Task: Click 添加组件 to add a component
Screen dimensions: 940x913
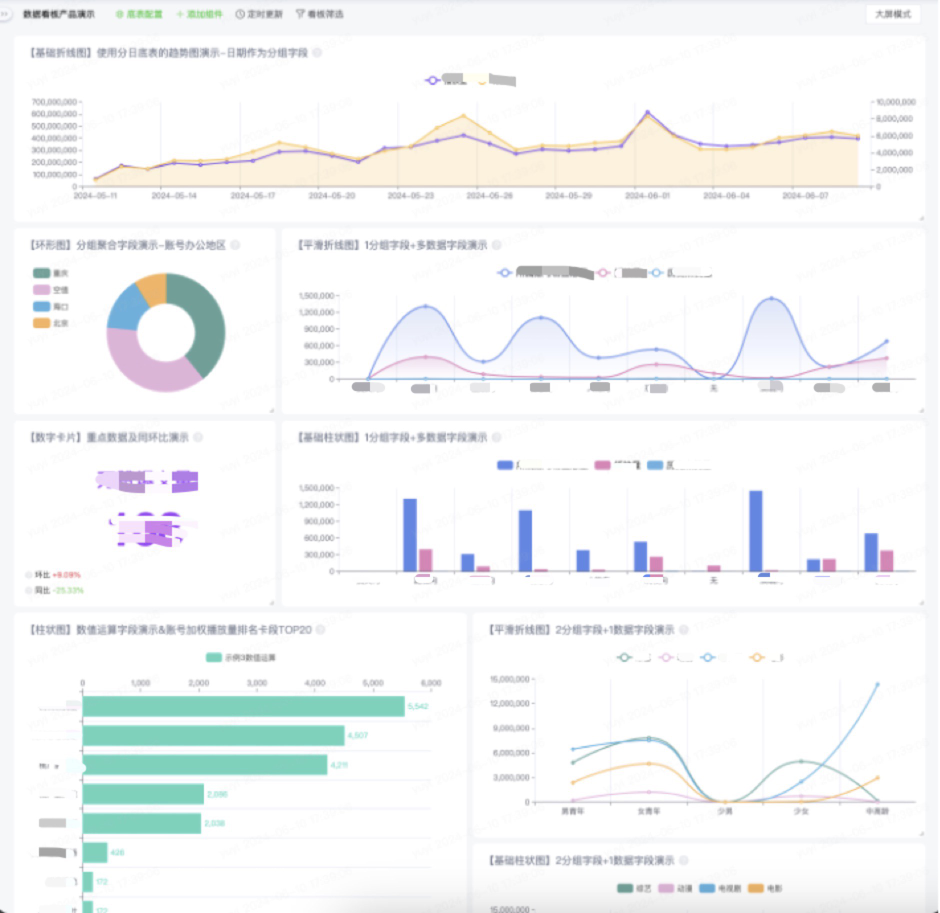Action: 199,14
